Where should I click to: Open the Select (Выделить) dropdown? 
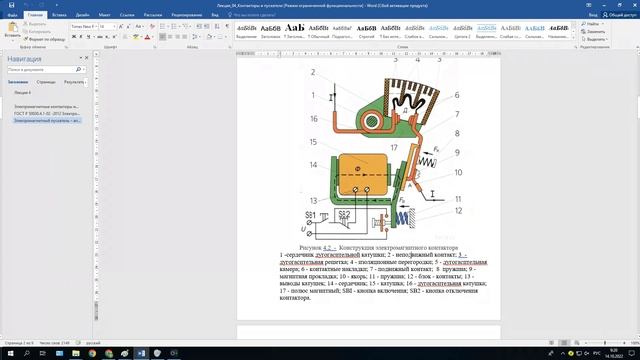click(595, 39)
